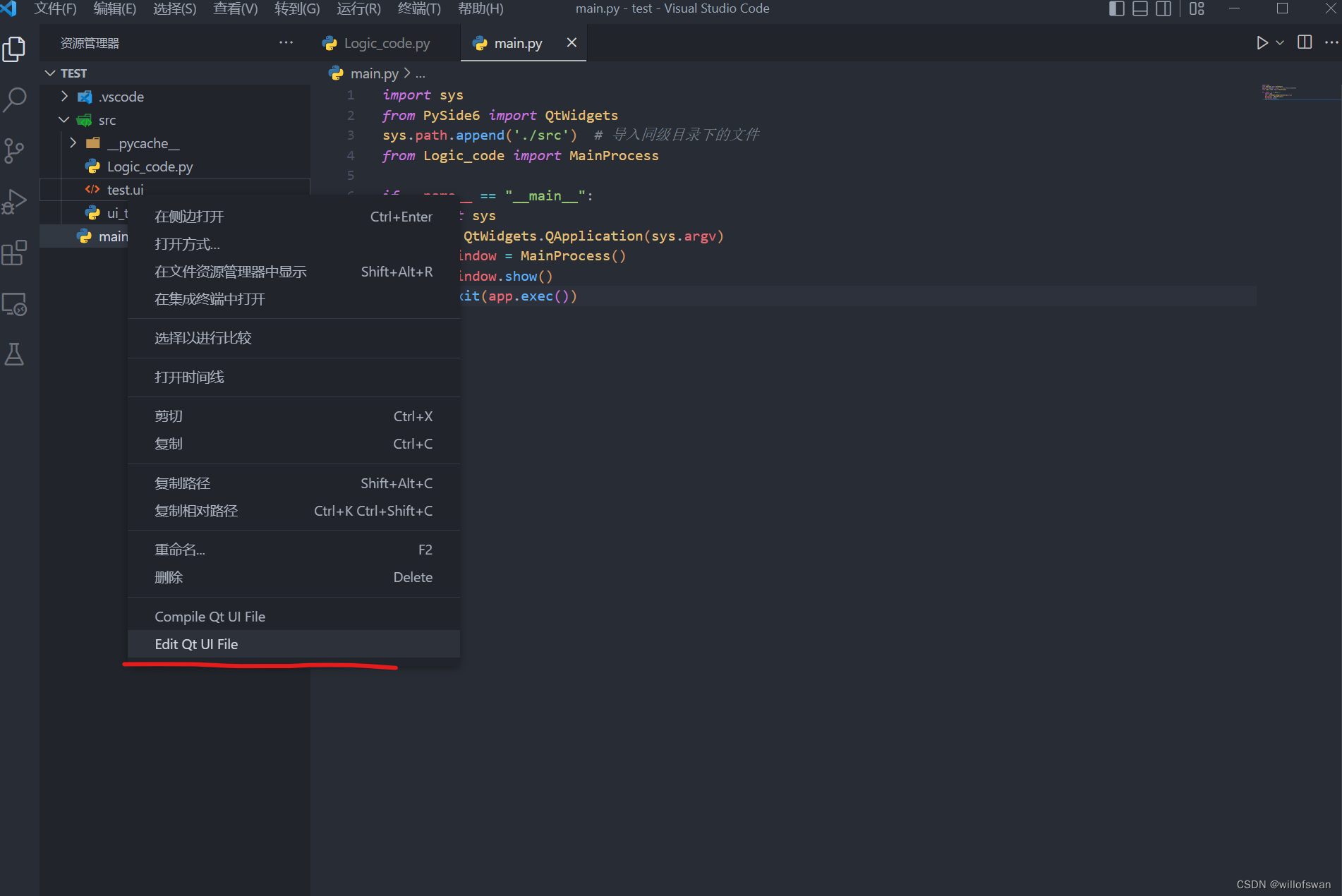Image resolution: width=1342 pixels, height=896 pixels.
Task: Choose 在集成终端中打开 context entry
Action: 294,299
